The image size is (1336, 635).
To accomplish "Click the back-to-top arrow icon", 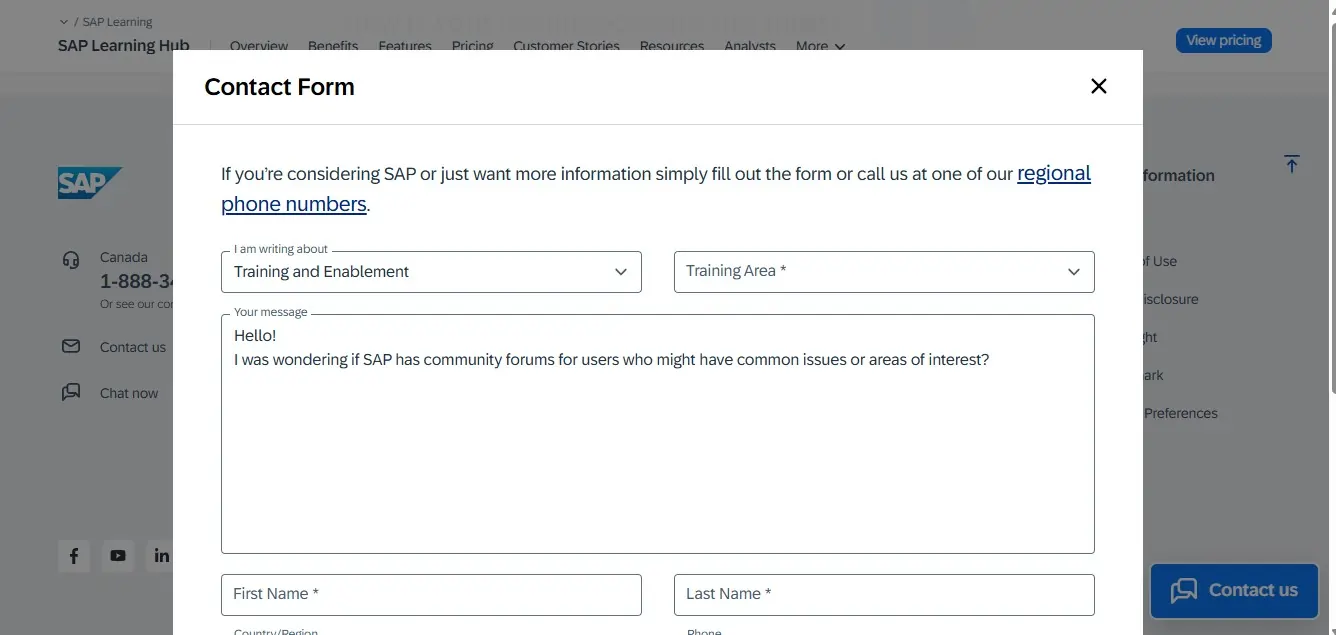I will (x=1292, y=164).
